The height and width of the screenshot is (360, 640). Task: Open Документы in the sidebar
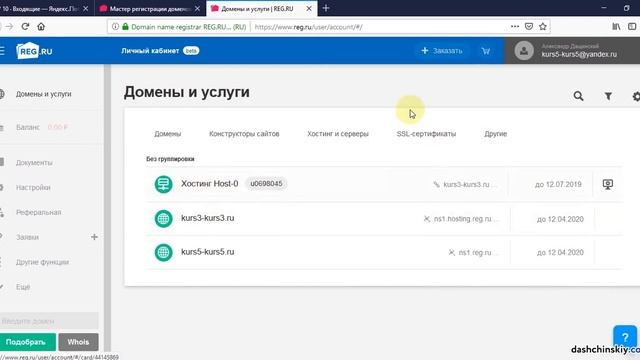pos(34,162)
